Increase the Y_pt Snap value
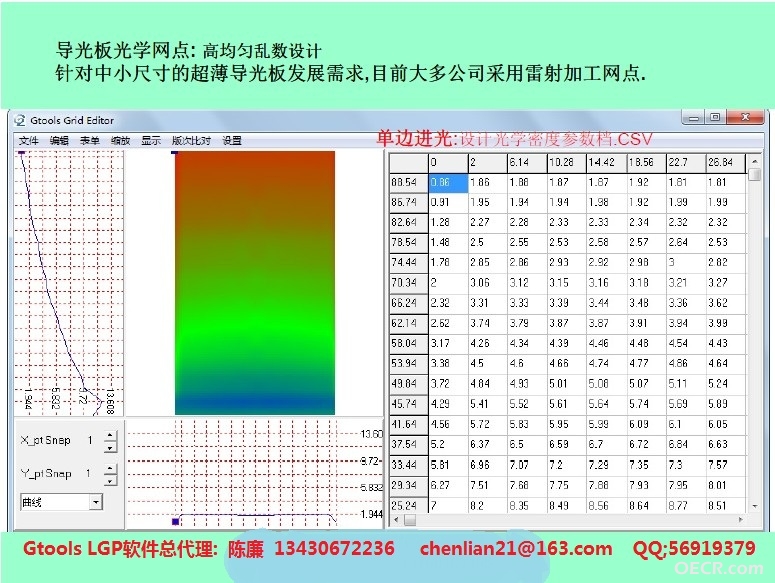This screenshot has width=775, height=583. [x=110, y=469]
